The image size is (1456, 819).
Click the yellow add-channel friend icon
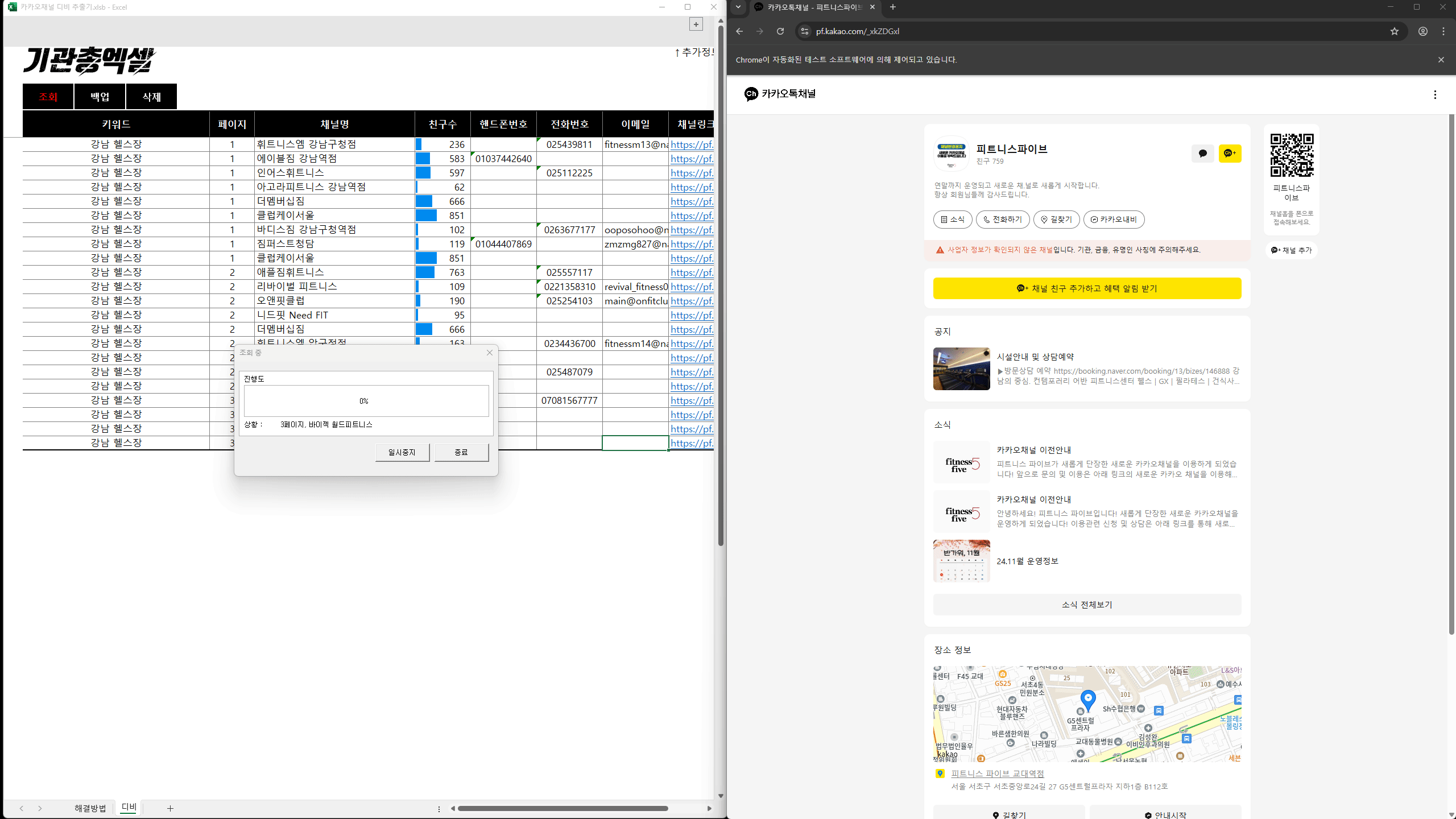point(1230,154)
